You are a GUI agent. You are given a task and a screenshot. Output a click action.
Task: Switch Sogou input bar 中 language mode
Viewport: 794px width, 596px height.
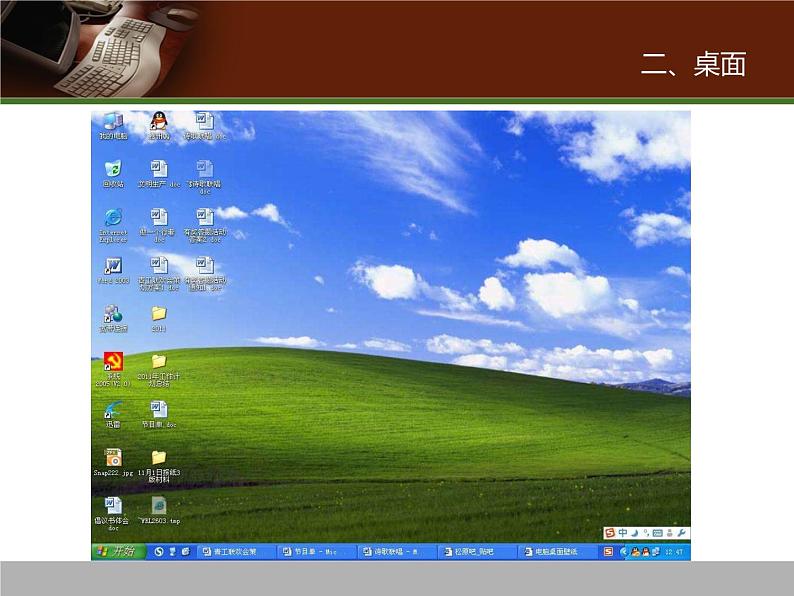coord(622,533)
